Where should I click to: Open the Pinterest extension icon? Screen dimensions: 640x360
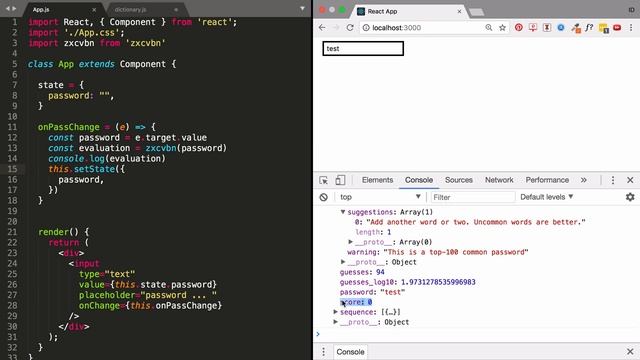(519, 27)
